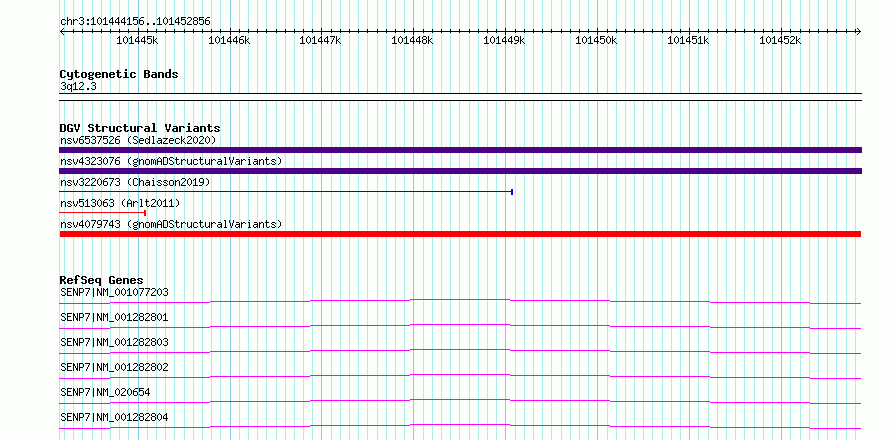This screenshot has height=440, width=890.
Task: Open variant nsv513063 (Arlt2011) label
Action: 120,203
